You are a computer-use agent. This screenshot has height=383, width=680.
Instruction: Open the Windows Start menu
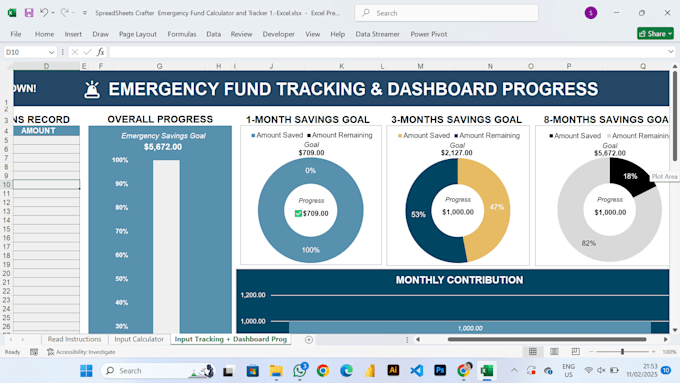tap(86, 370)
